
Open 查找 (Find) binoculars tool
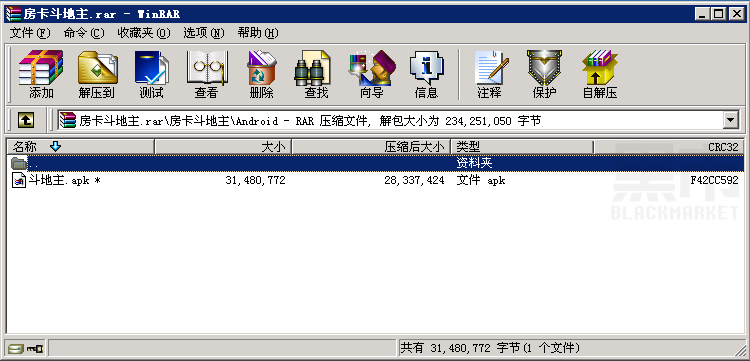tap(316, 74)
